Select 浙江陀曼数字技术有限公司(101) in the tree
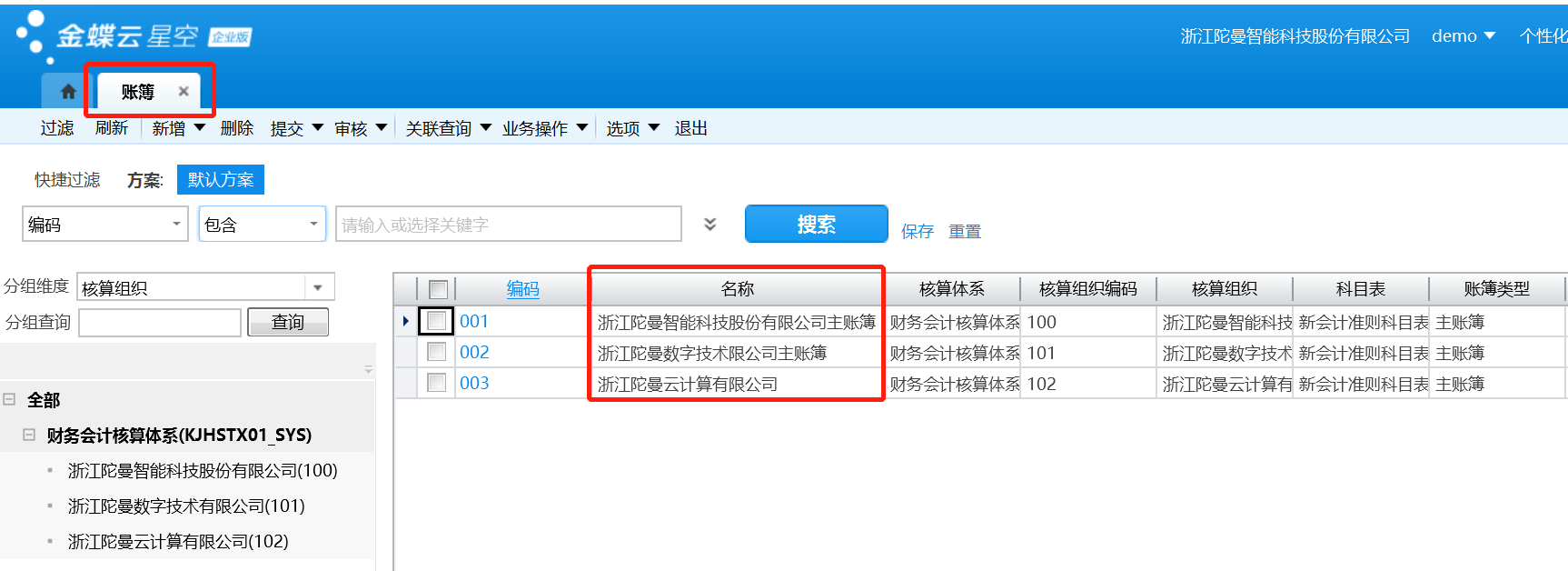Image resolution: width=1568 pixels, height=571 pixels. [186, 506]
